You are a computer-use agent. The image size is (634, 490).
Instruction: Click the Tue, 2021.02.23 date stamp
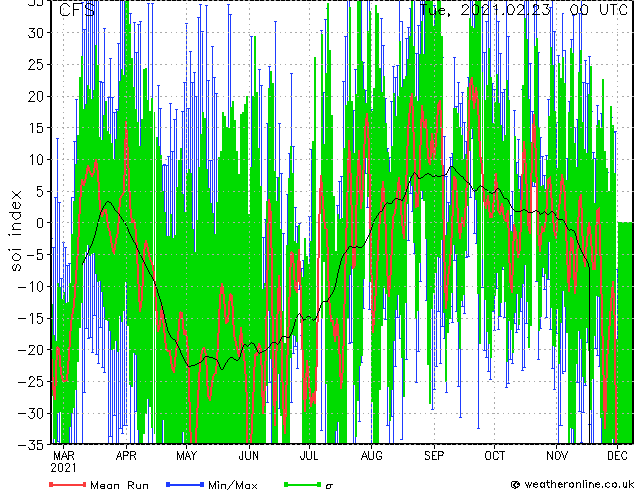pos(485,10)
